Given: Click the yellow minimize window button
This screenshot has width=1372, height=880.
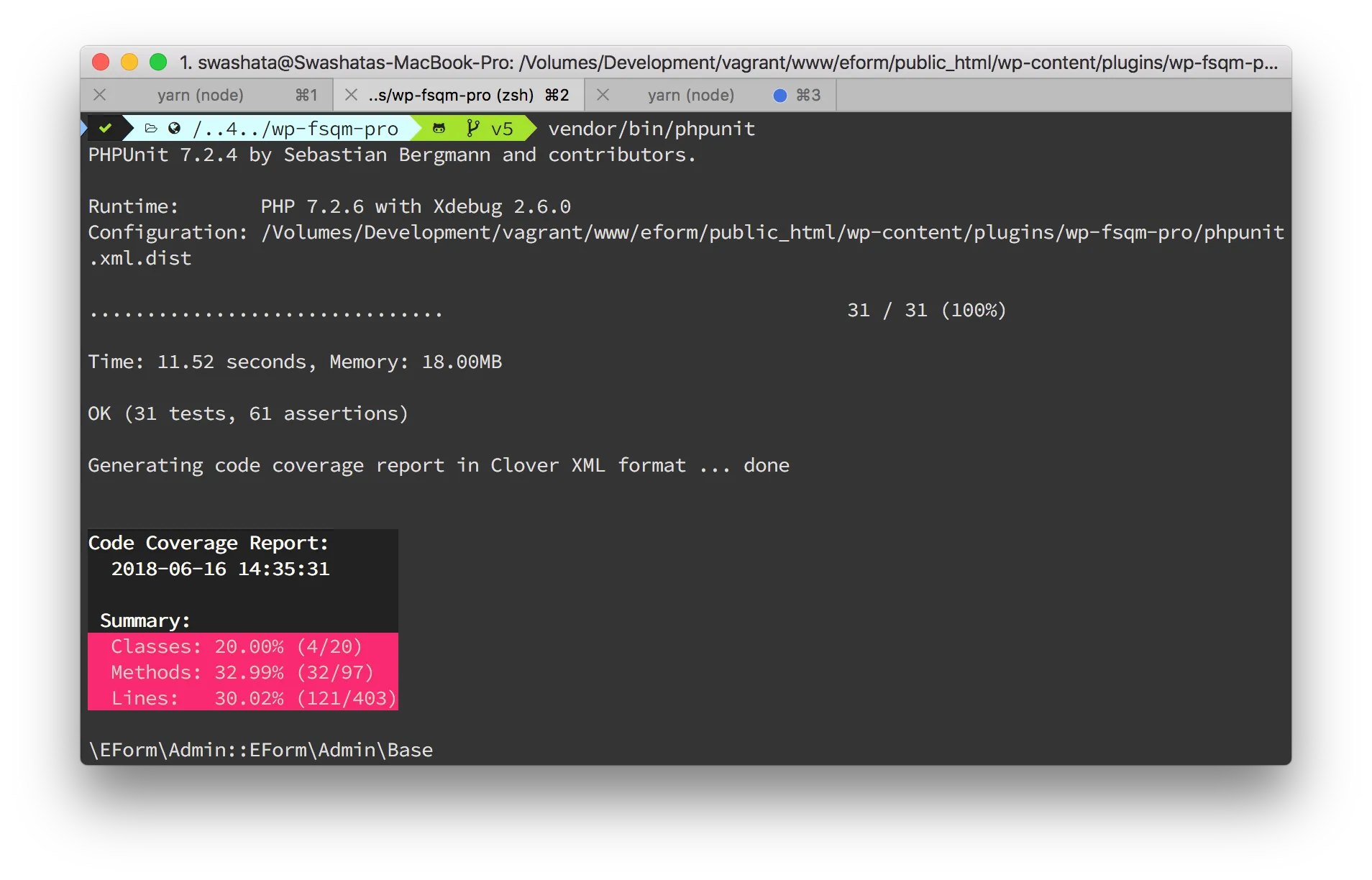Looking at the screenshot, I should pos(129,63).
